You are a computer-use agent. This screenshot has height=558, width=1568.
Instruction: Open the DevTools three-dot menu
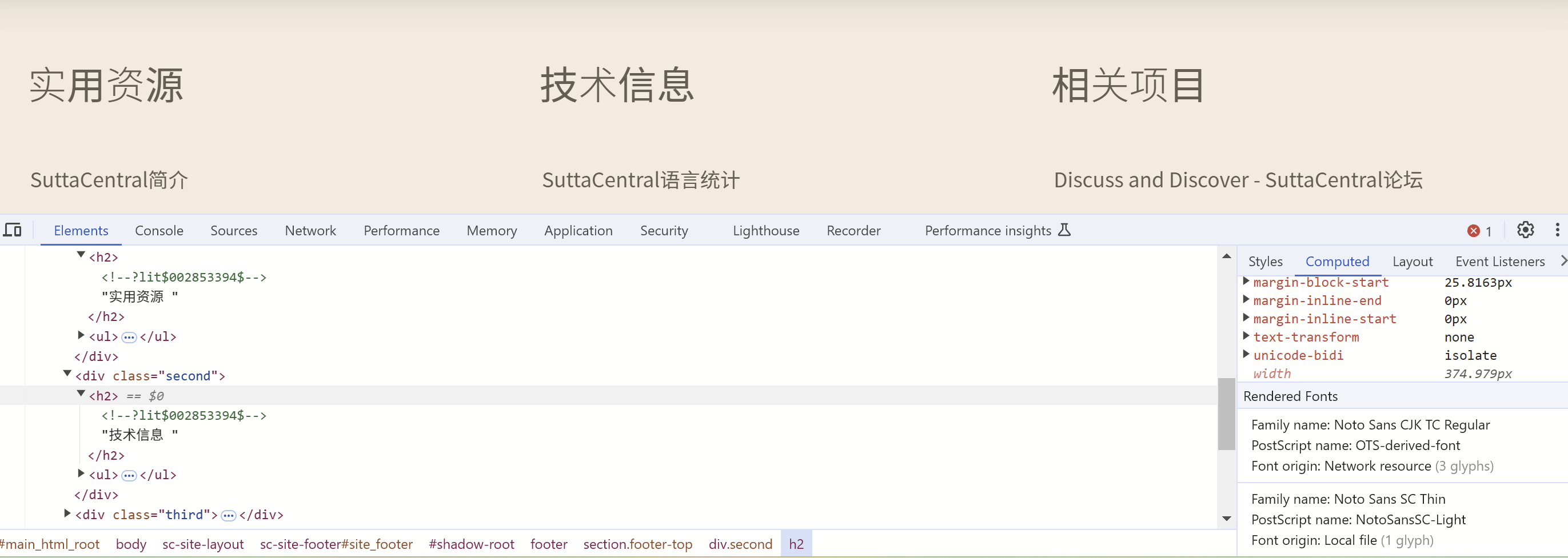coord(1557,230)
